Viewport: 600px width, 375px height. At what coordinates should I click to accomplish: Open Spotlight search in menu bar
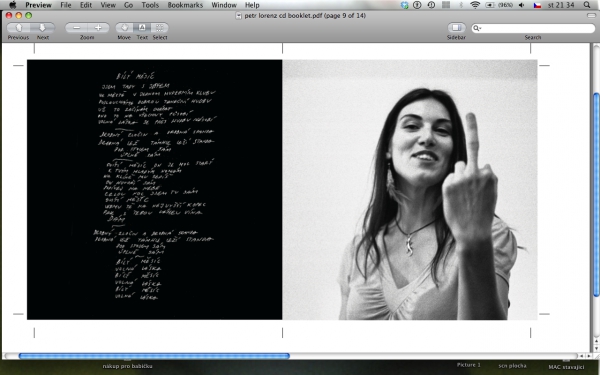587,5
